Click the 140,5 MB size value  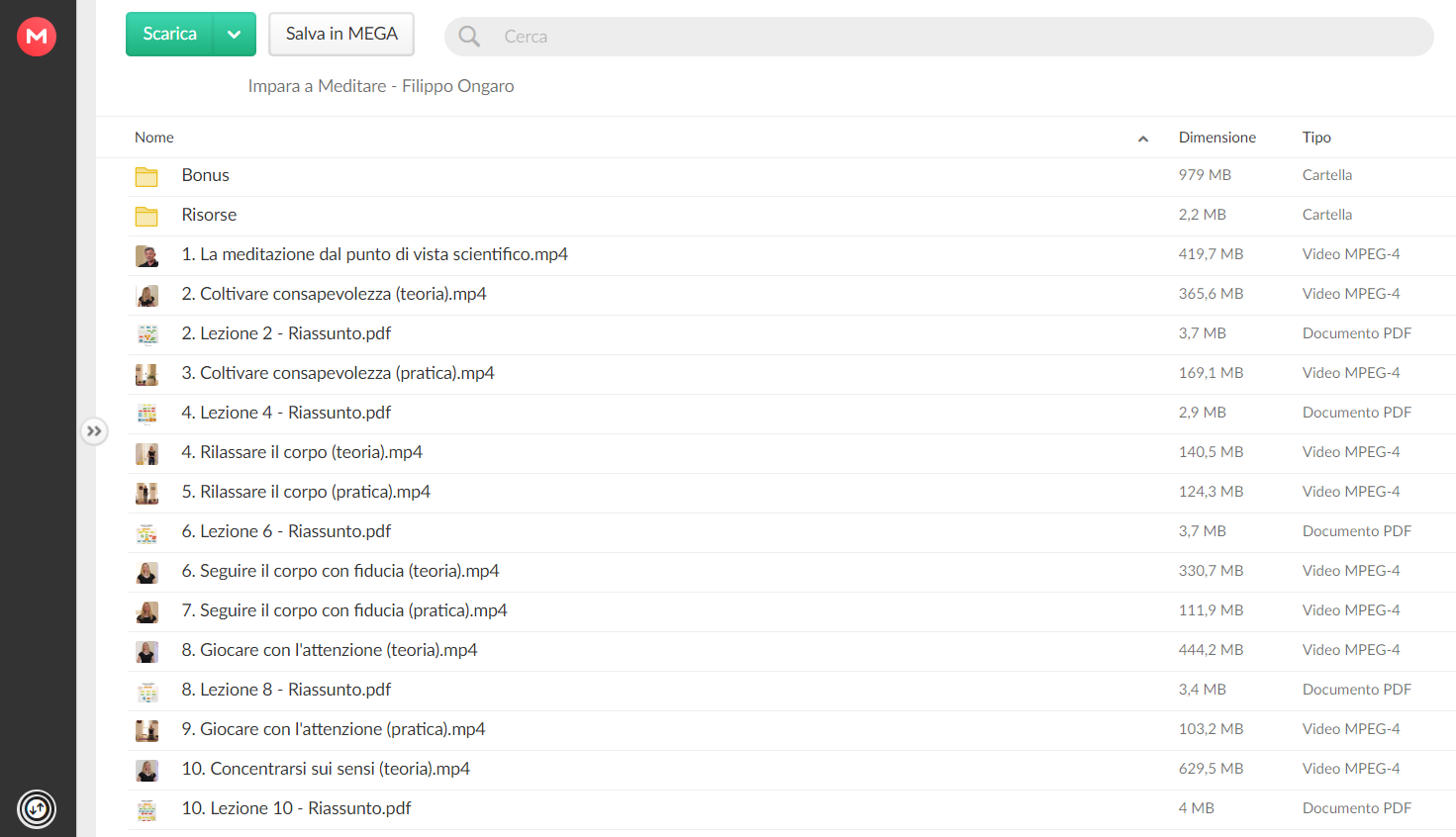[1211, 452]
